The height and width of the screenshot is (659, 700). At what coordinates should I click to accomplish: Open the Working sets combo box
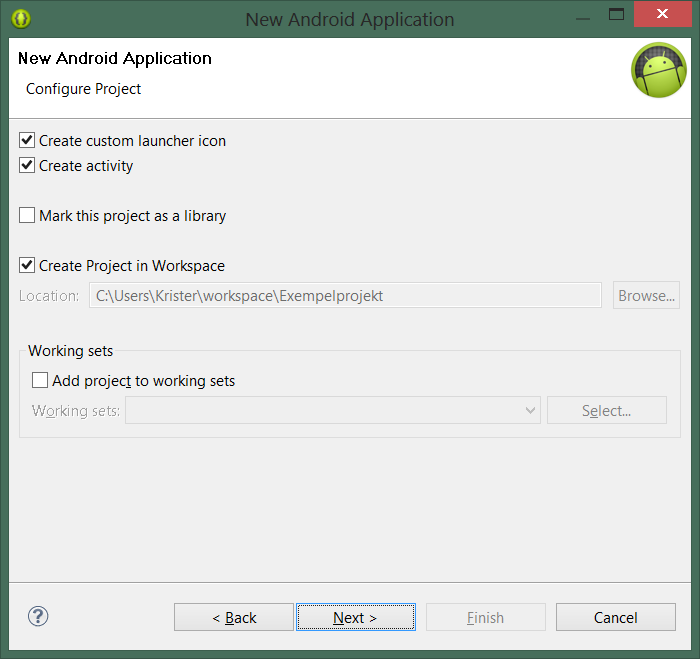(x=333, y=410)
